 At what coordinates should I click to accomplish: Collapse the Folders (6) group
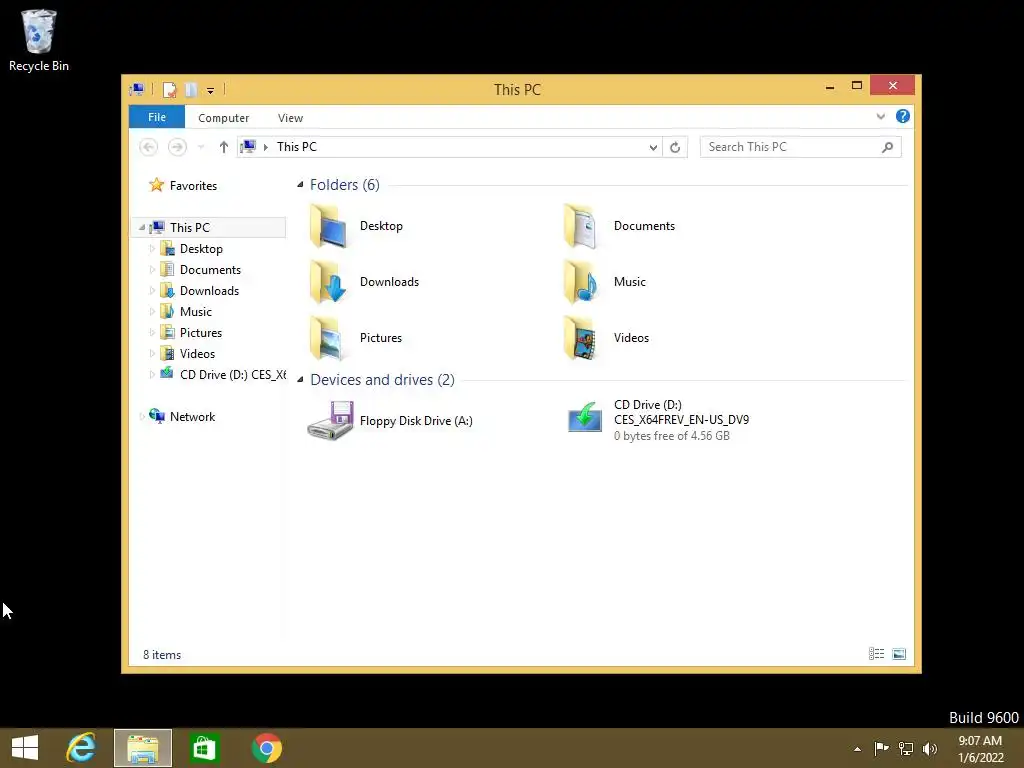tap(300, 185)
